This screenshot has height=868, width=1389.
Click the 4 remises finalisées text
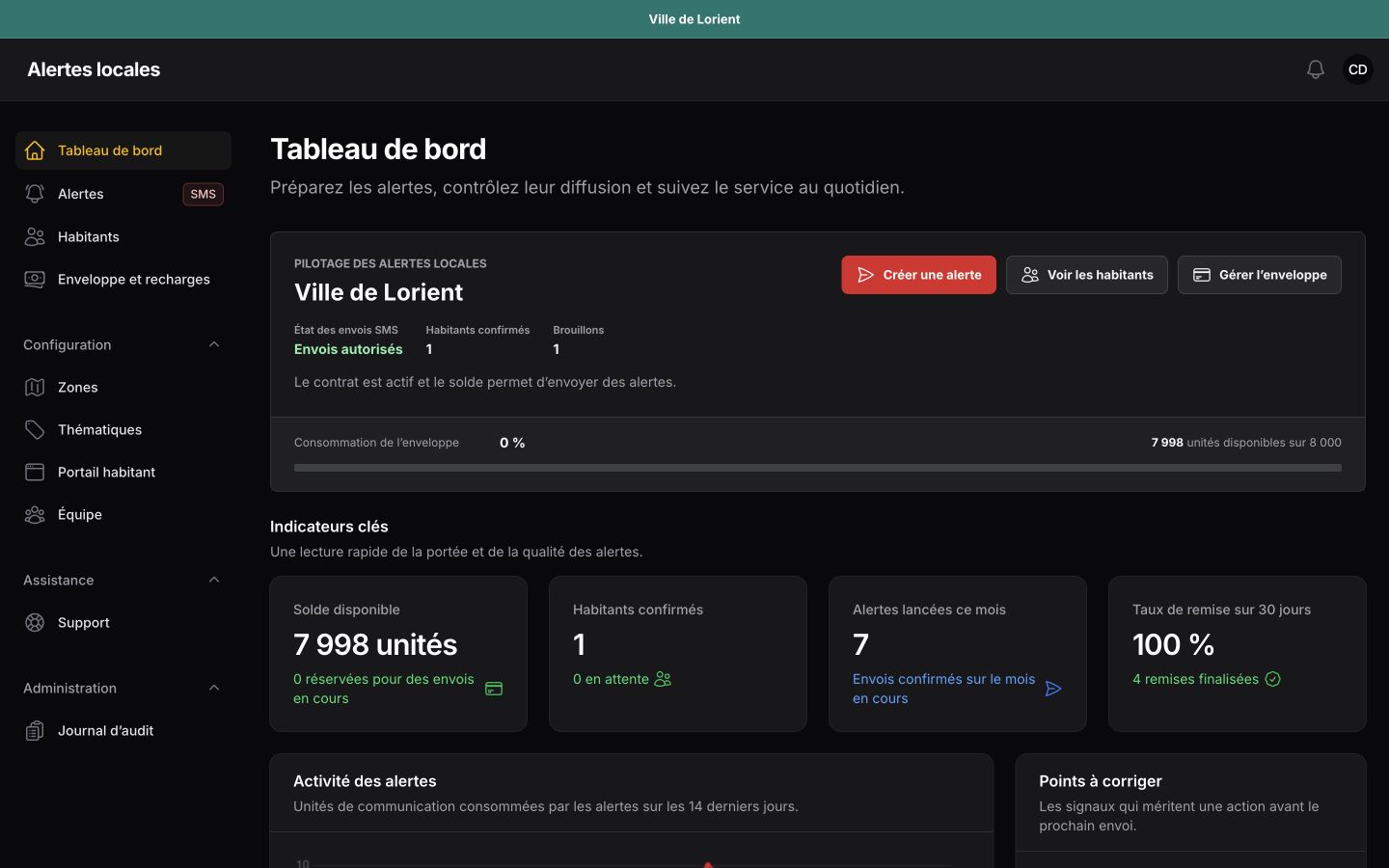pos(1195,679)
